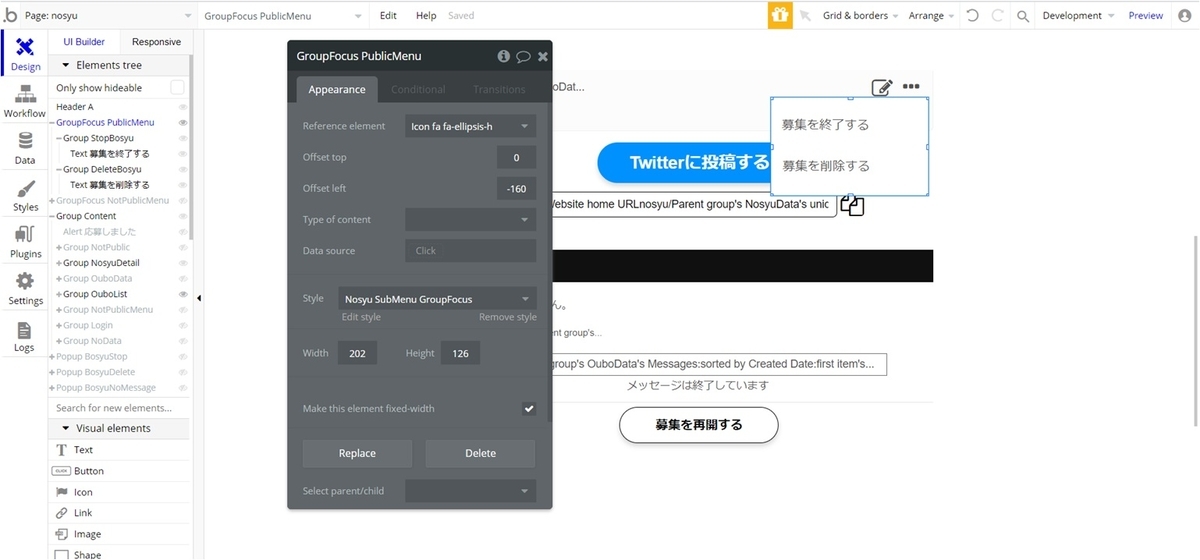Switch to the Responsive tab
1200x560 pixels.
(156, 42)
